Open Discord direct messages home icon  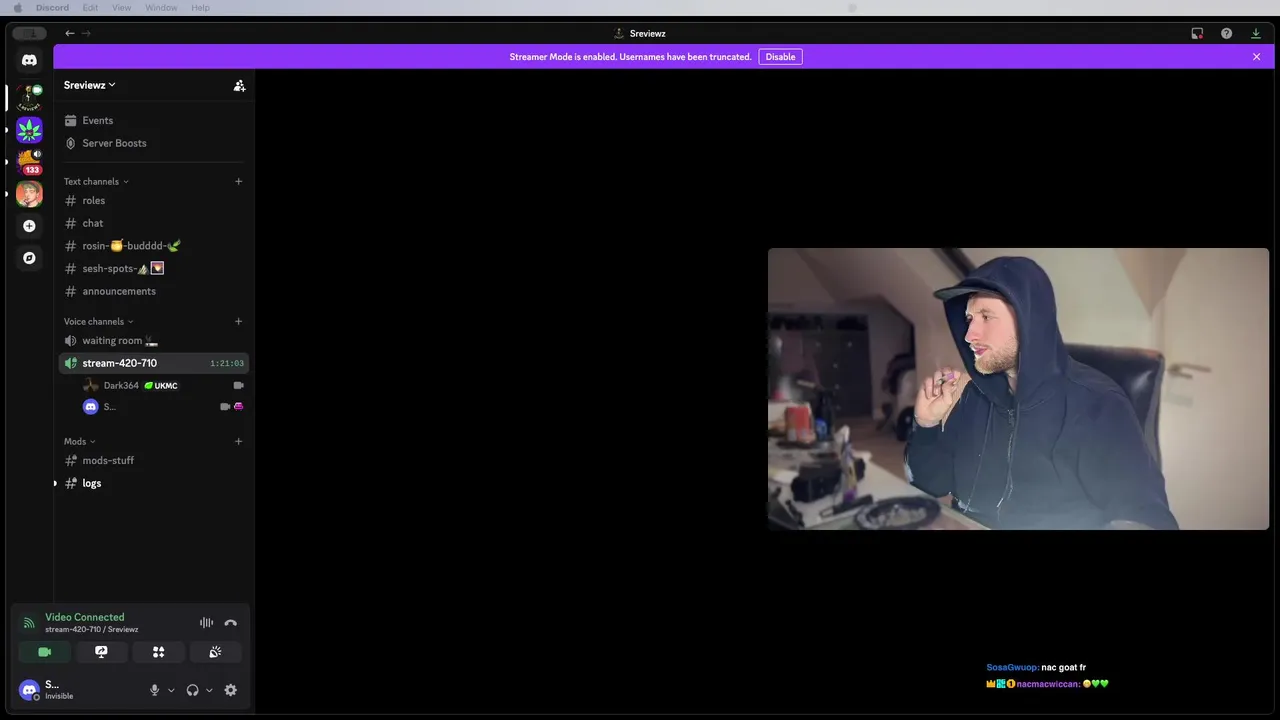click(x=29, y=60)
